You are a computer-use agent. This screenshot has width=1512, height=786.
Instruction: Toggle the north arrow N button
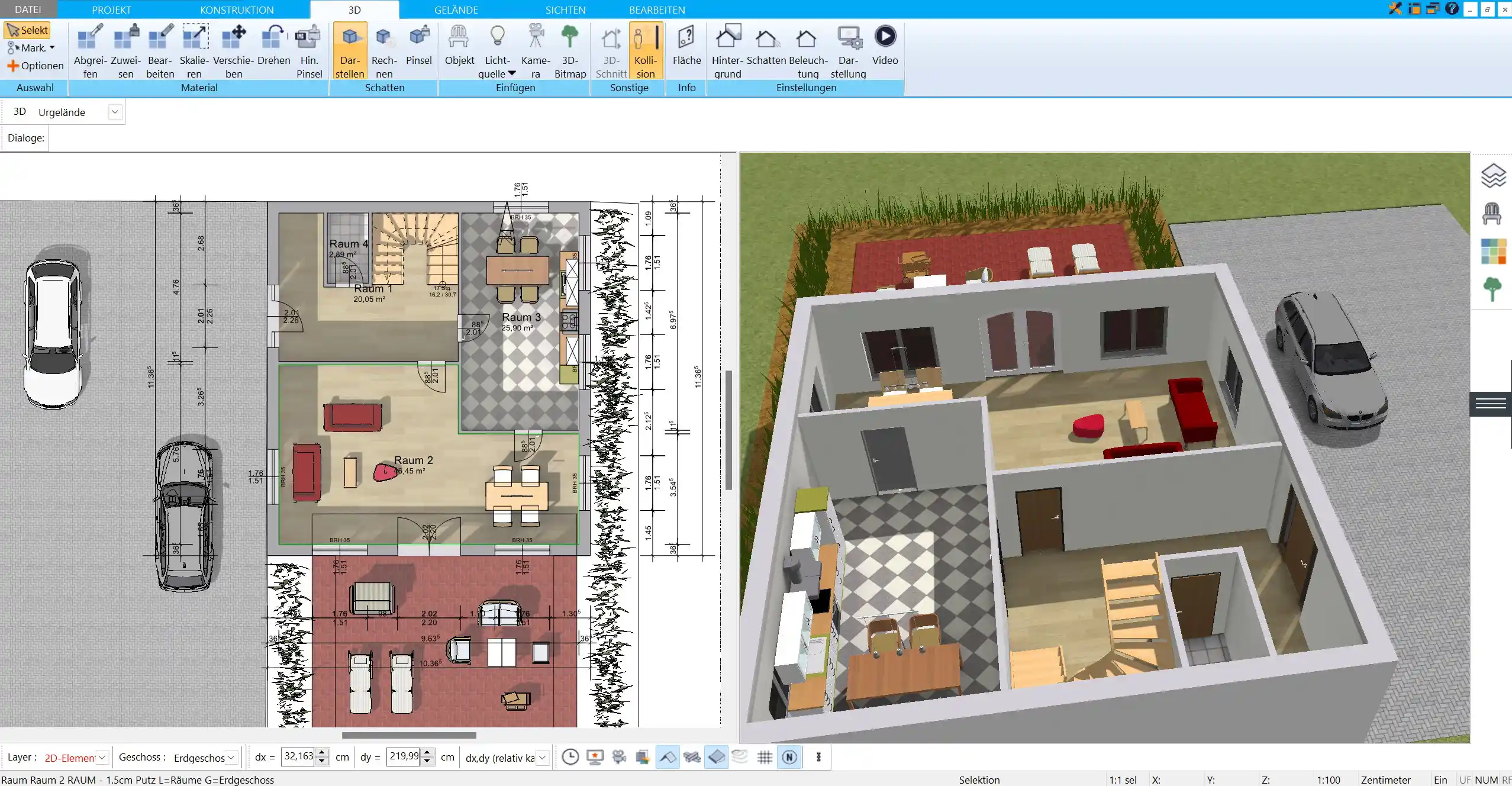[x=789, y=757]
